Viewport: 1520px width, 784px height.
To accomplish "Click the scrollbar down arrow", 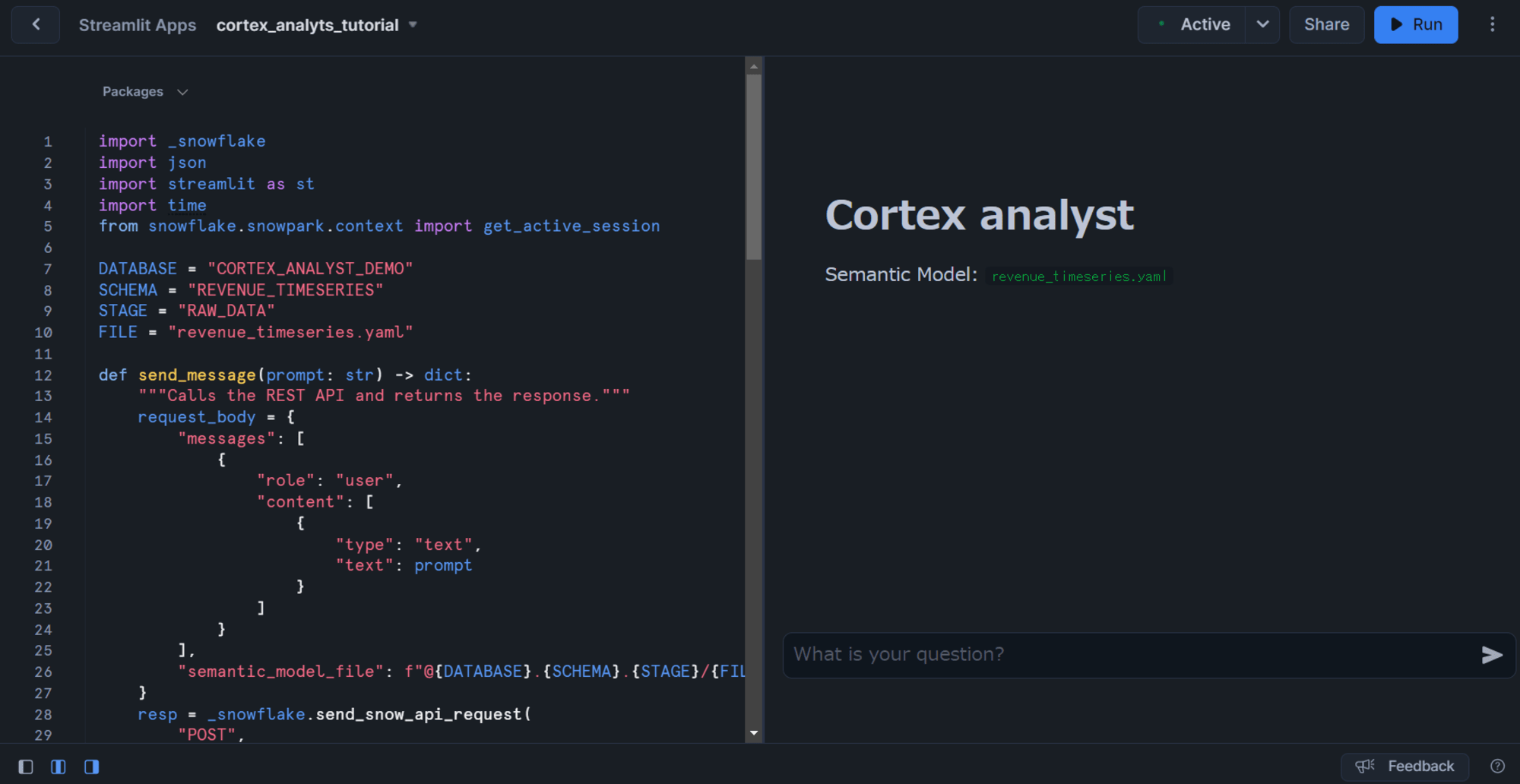I will click(x=754, y=733).
